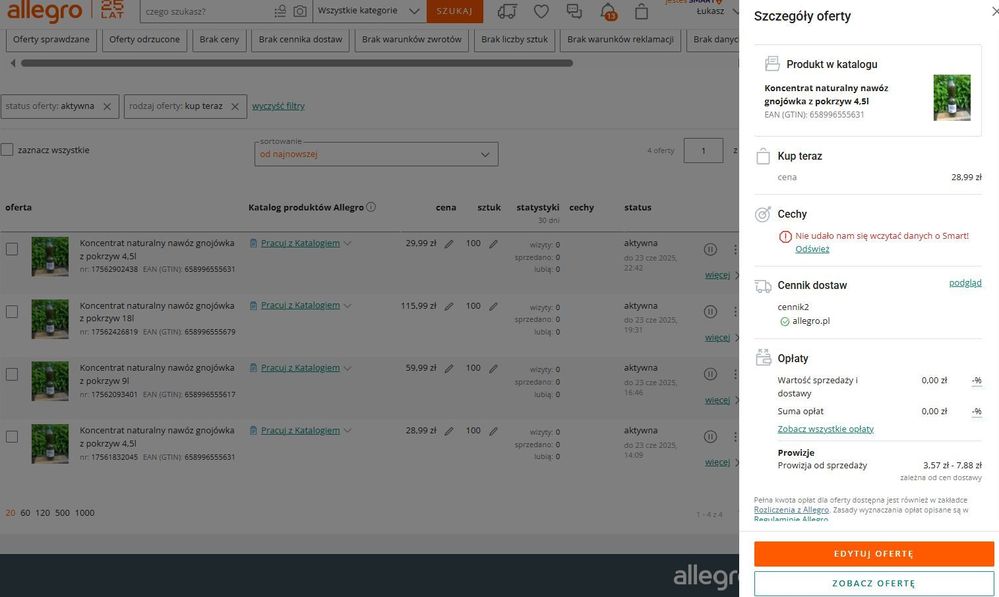Open 'Rozliczenia z Allegro' link

(791, 510)
